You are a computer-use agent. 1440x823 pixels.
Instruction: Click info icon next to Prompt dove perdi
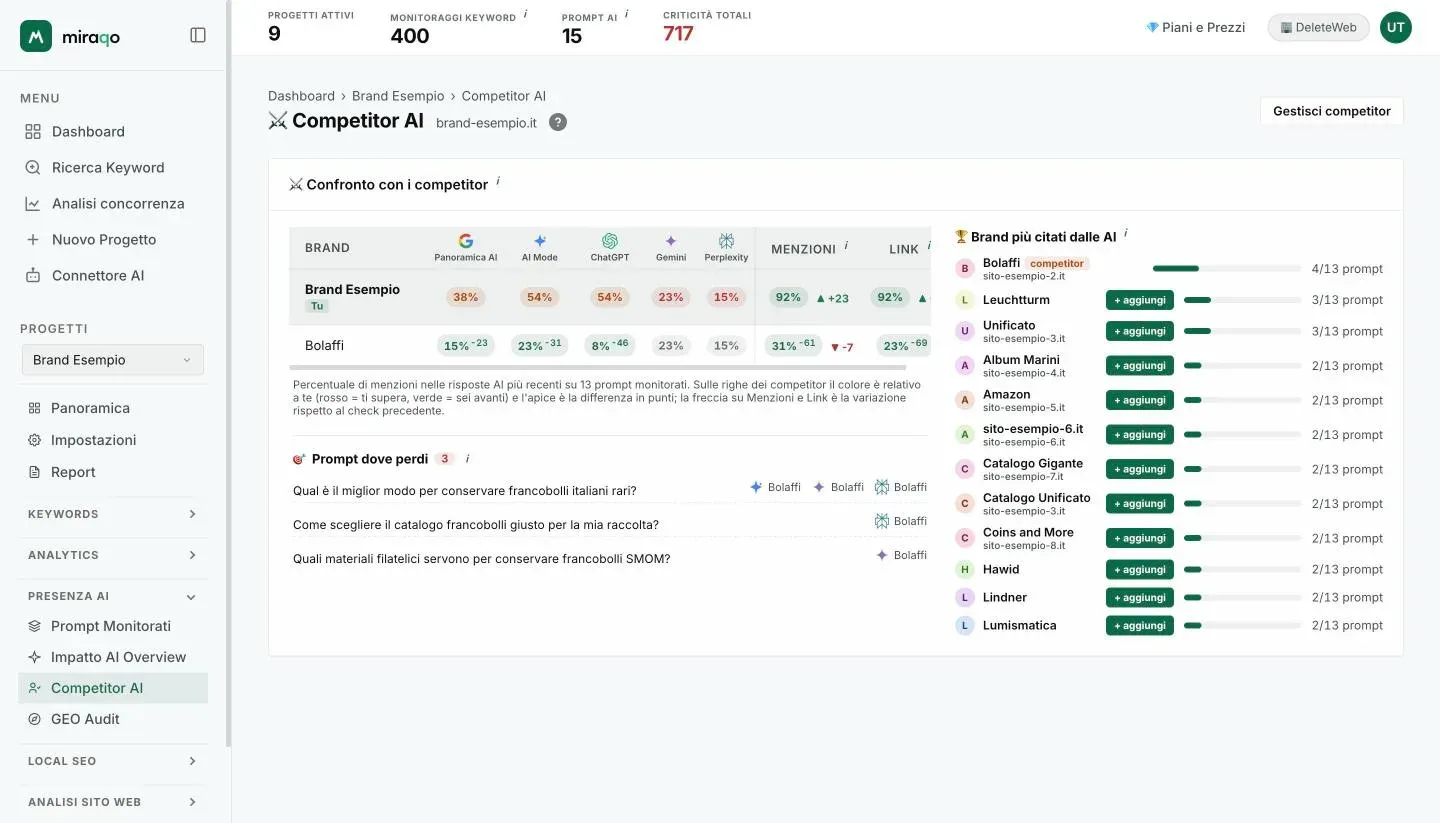tap(467, 459)
